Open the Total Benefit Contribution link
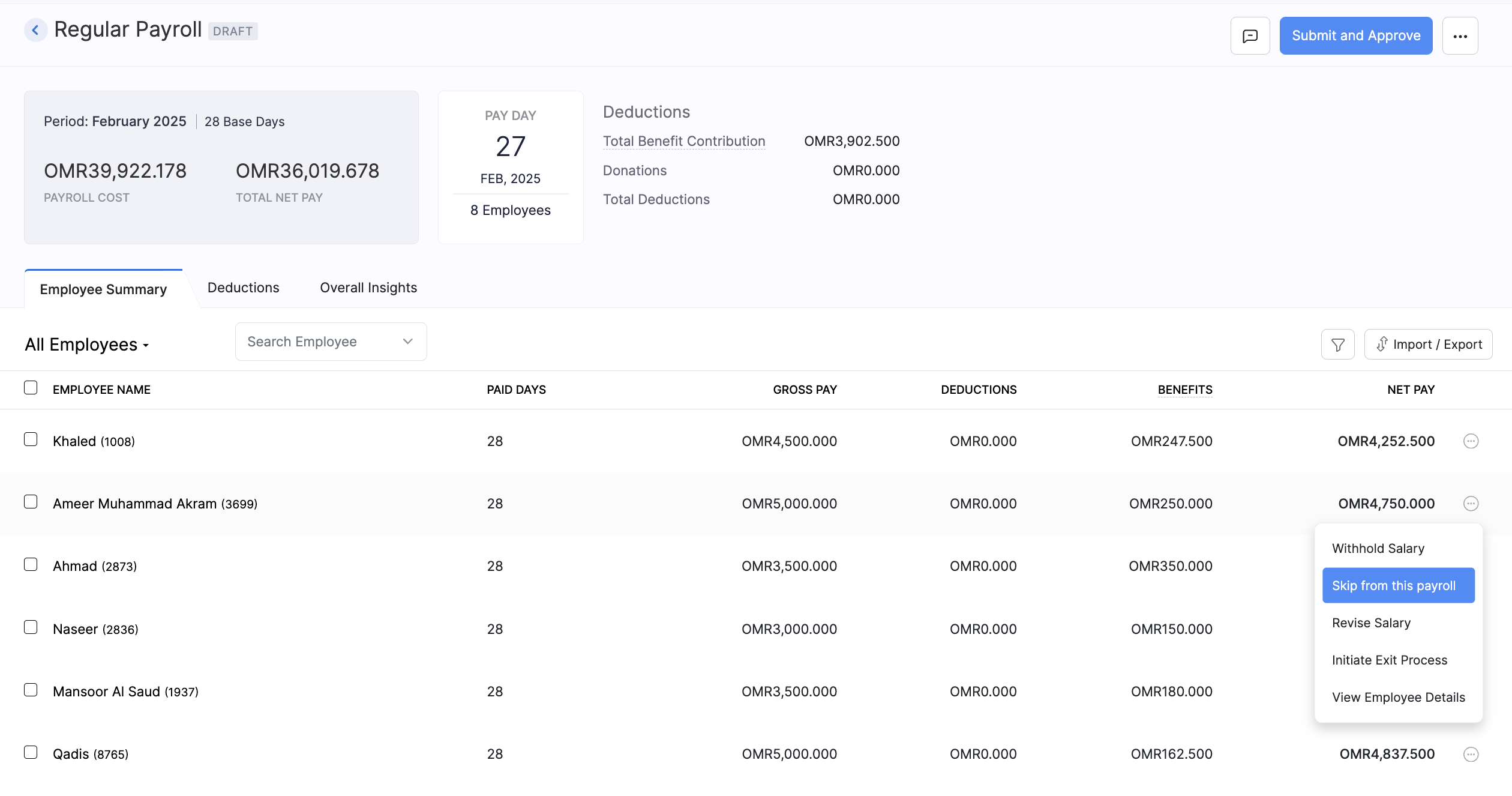Screen dimensions: 1512x796 pos(684,141)
